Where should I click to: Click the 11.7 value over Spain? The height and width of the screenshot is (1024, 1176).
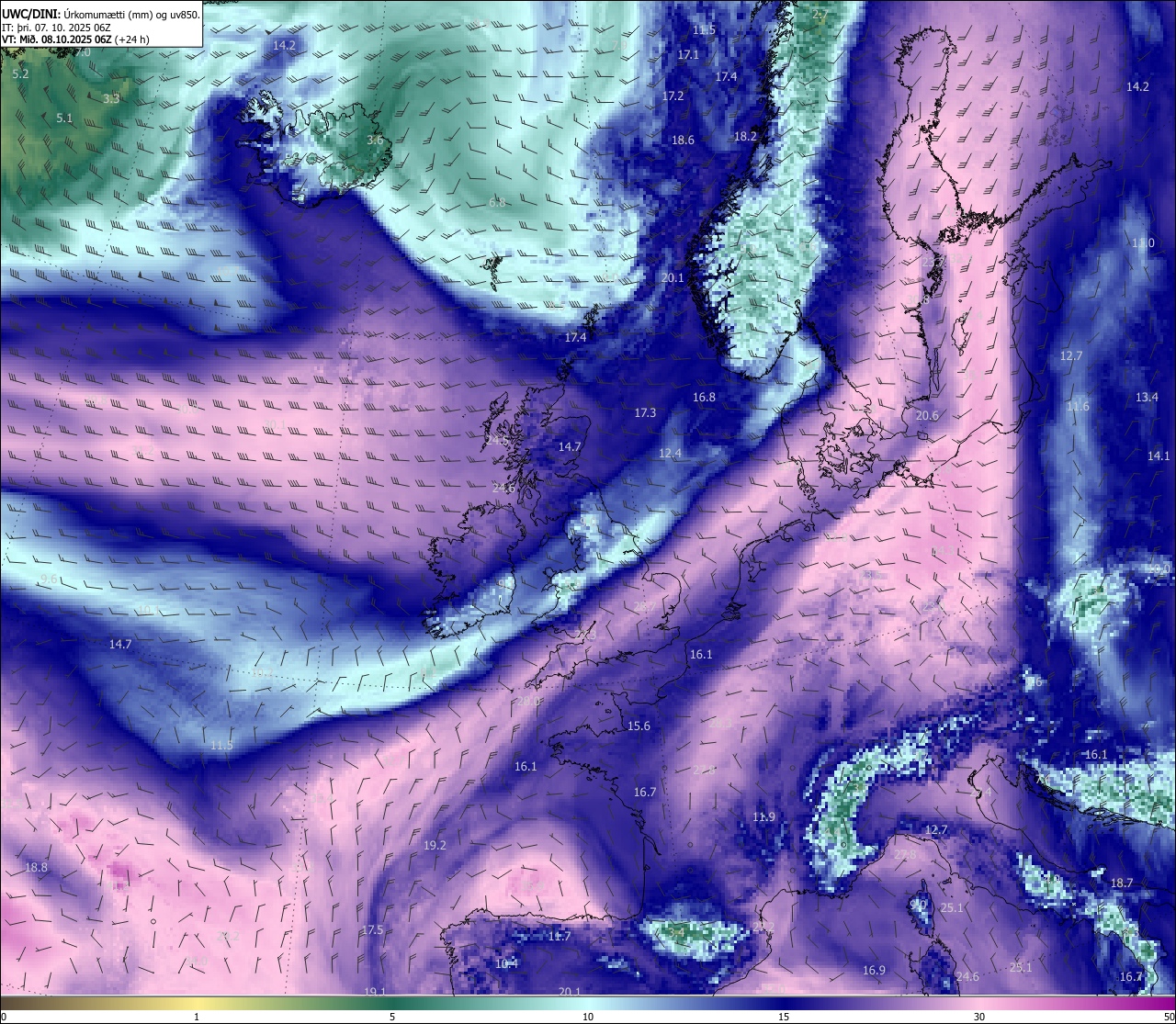click(560, 937)
